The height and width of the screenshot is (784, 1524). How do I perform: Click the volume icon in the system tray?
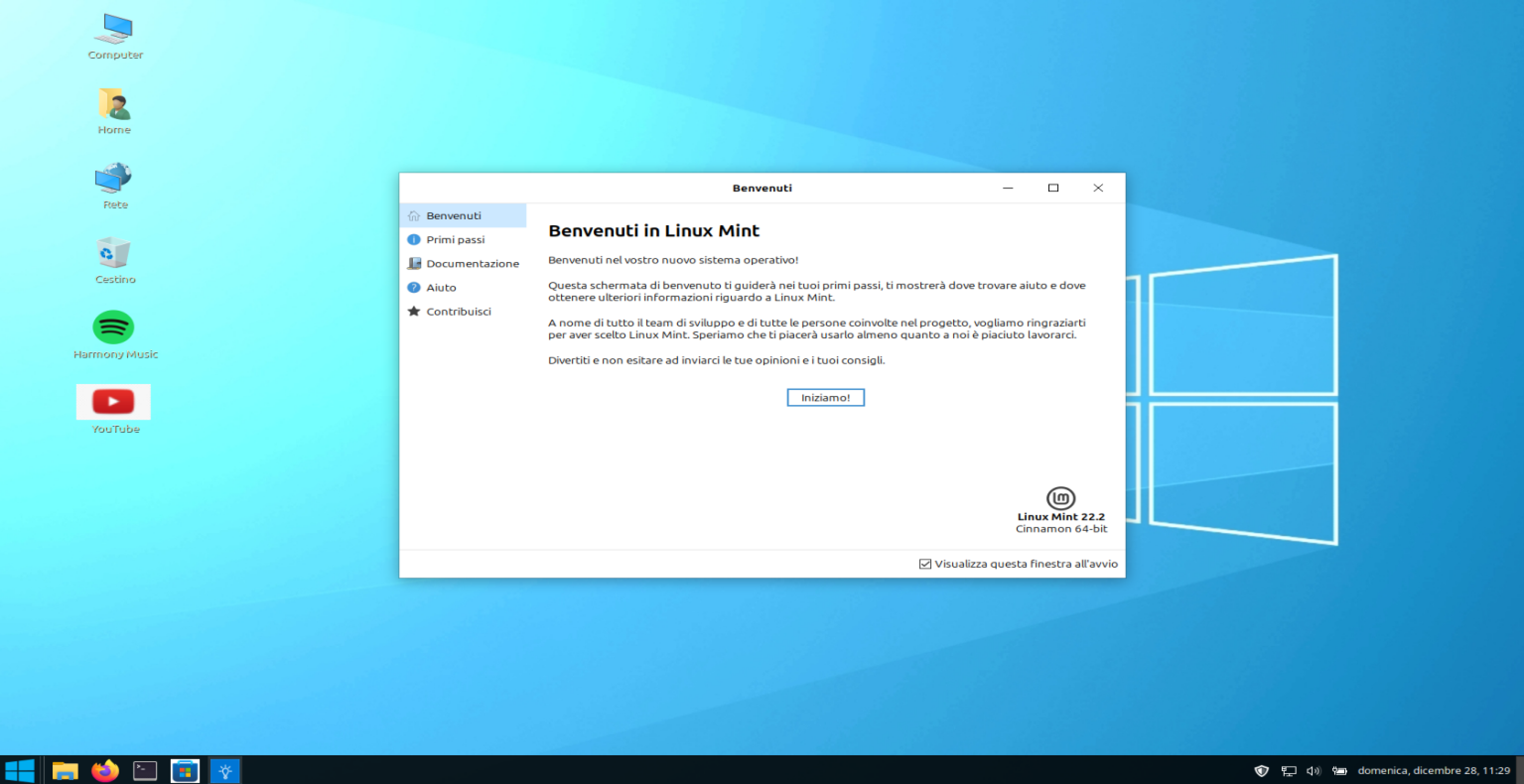coord(1314,771)
